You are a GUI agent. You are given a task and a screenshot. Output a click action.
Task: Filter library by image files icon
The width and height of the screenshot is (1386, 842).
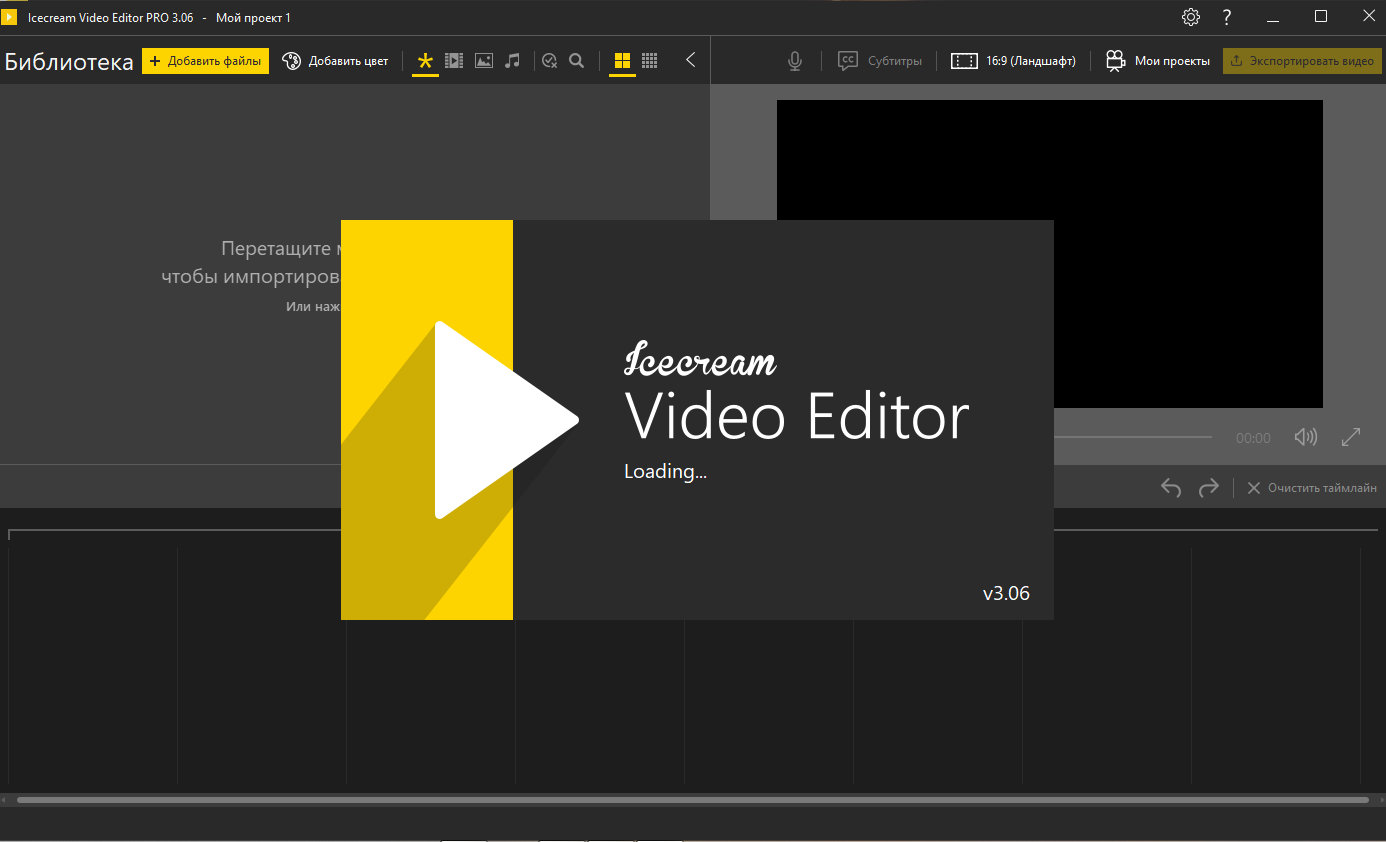(x=484, y=61)
